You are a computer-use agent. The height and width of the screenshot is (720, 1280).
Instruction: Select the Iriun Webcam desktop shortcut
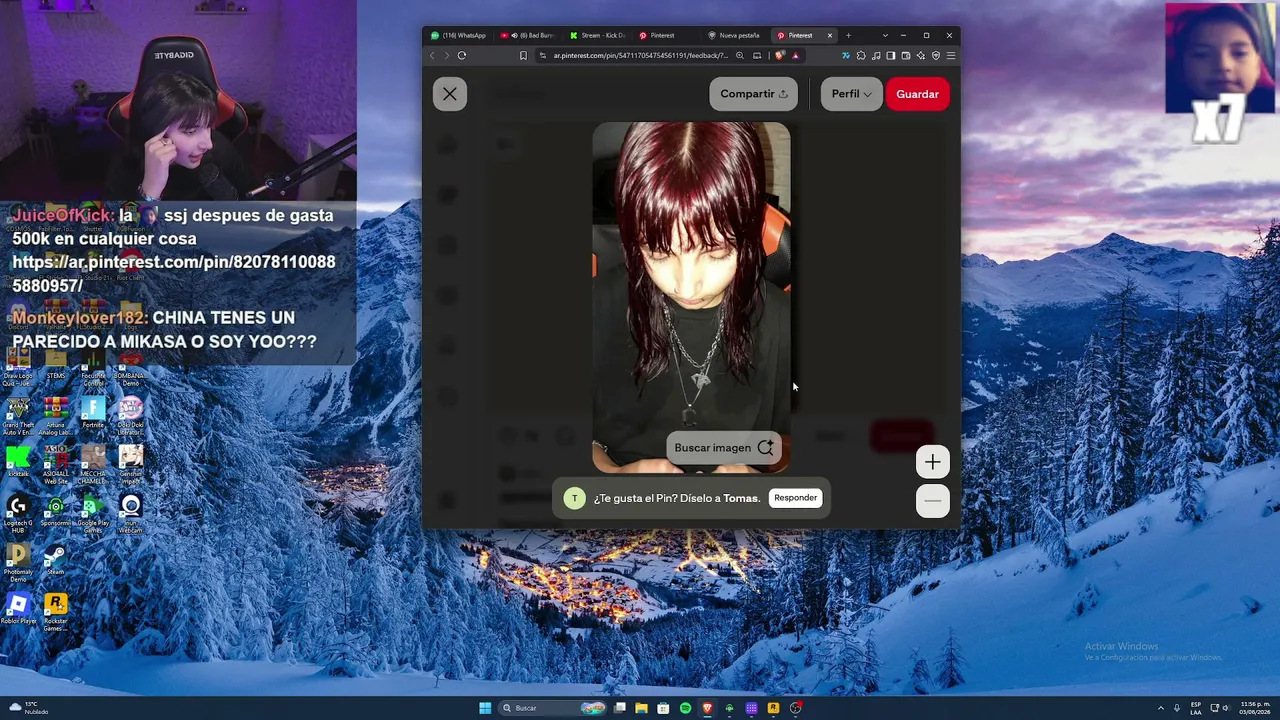click(x=131, y=513)
